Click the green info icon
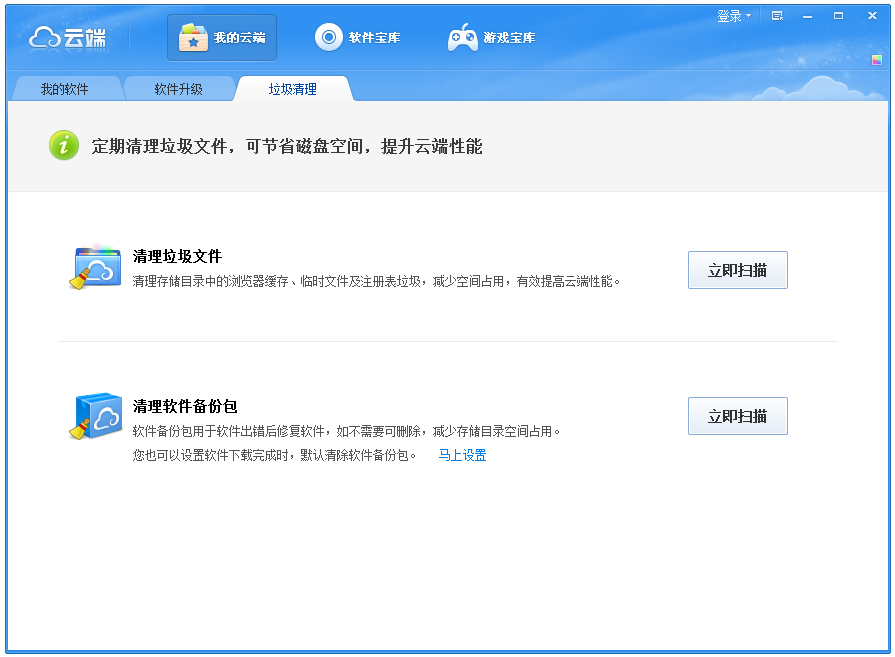 (x=63, y=146)
